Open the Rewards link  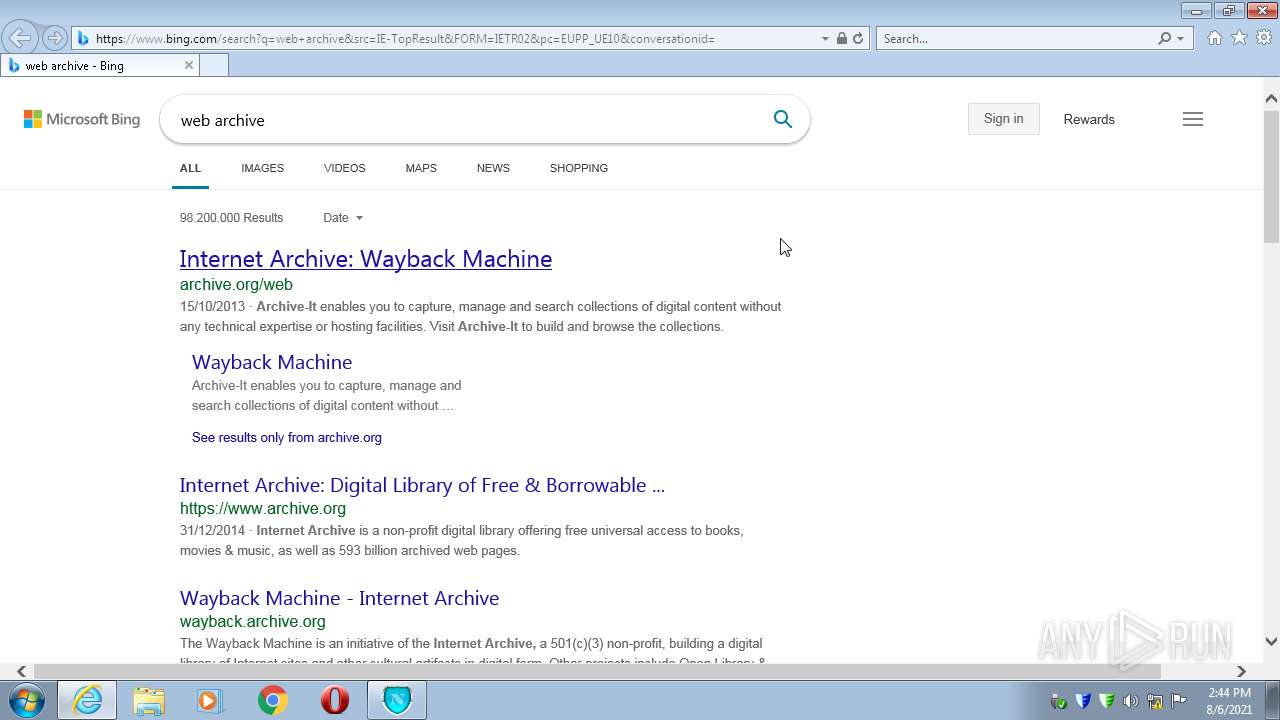pyautogui.click(x=1089, y=119)
